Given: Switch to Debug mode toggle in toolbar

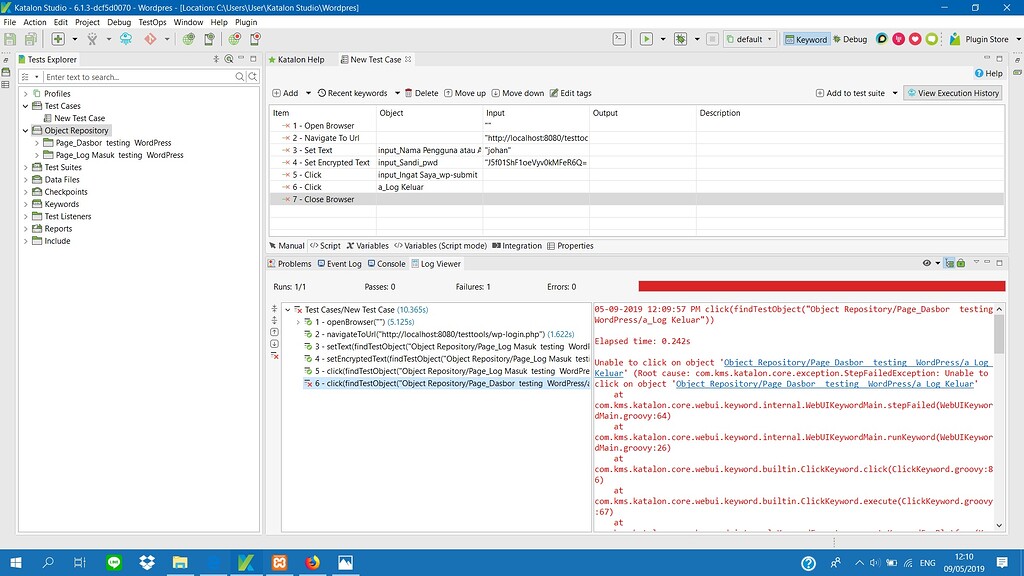Looking at the screenshot, I should click(x=850, y=40).
